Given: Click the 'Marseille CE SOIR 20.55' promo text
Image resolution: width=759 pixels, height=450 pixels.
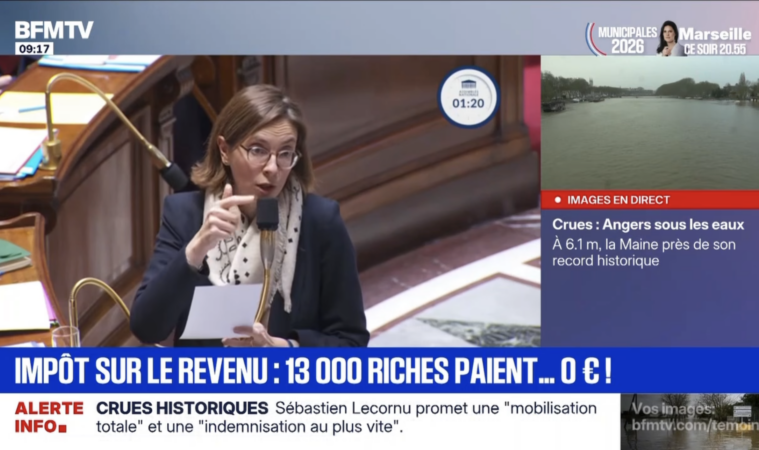Looking at the screenshot, I should point(716,40).
